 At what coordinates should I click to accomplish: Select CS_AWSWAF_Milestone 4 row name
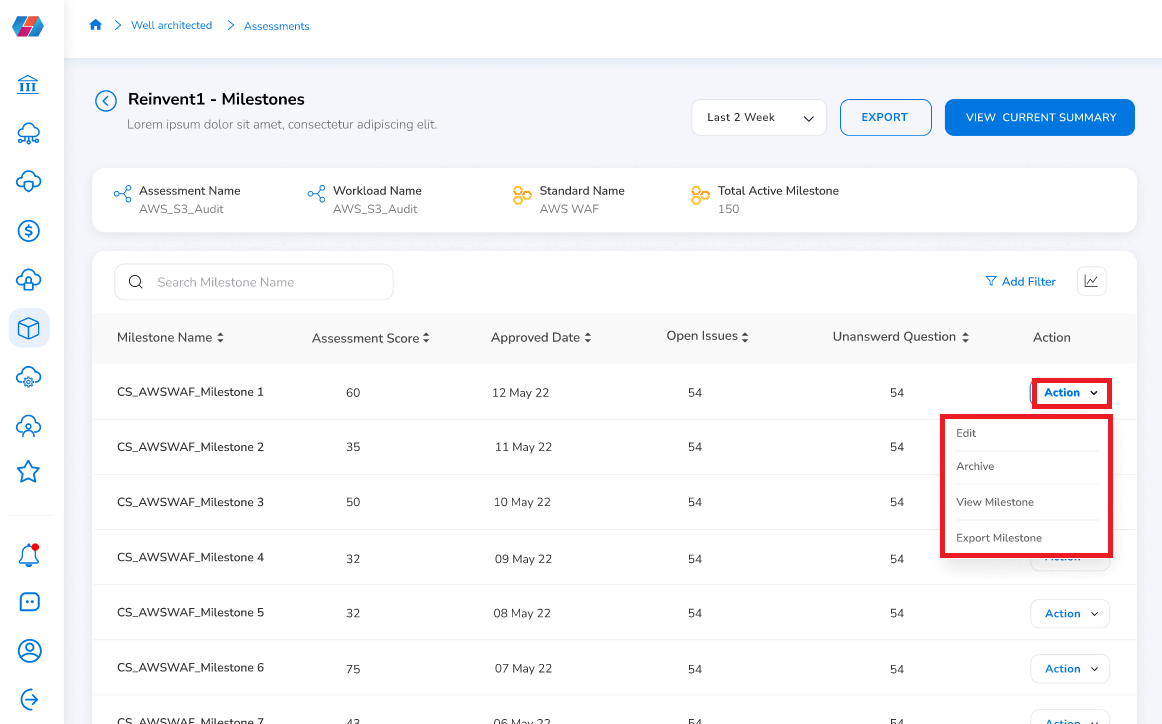[x=190, y=557]
